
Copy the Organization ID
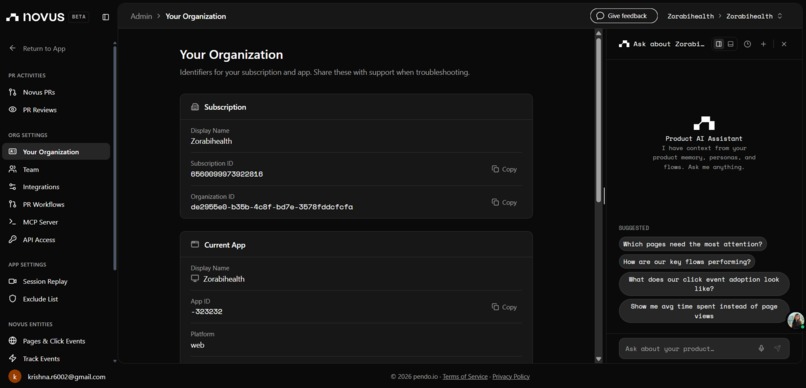(x=504, y=202)
